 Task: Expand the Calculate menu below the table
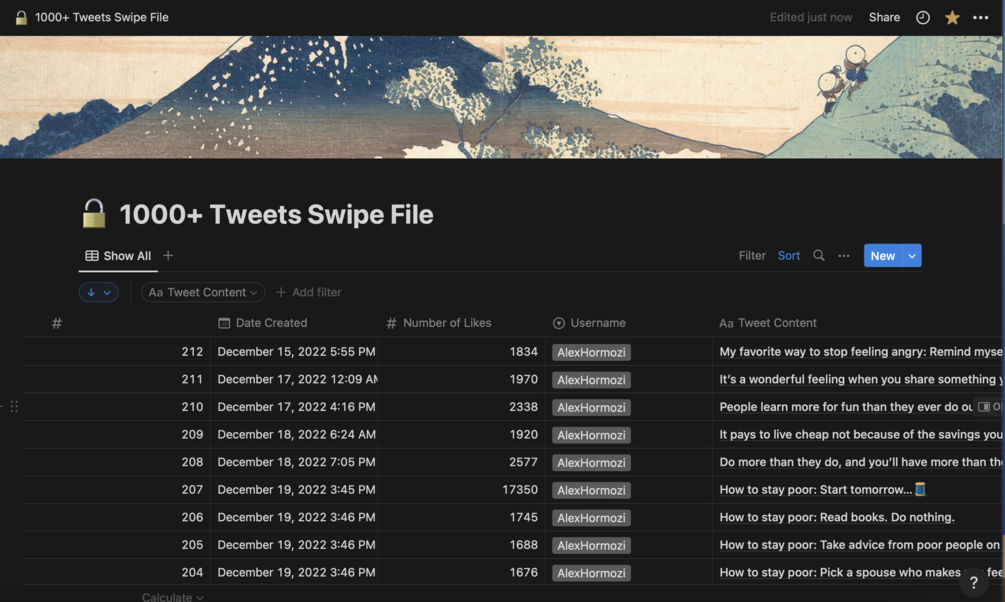173,597
